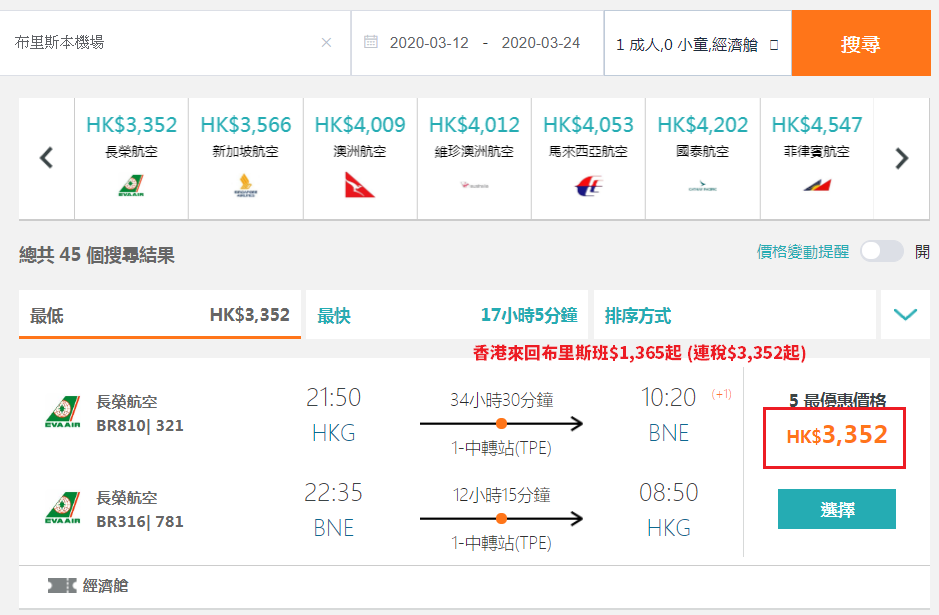Select the Virgin Australia logo
939x615 pixels.
click(474, 186)
